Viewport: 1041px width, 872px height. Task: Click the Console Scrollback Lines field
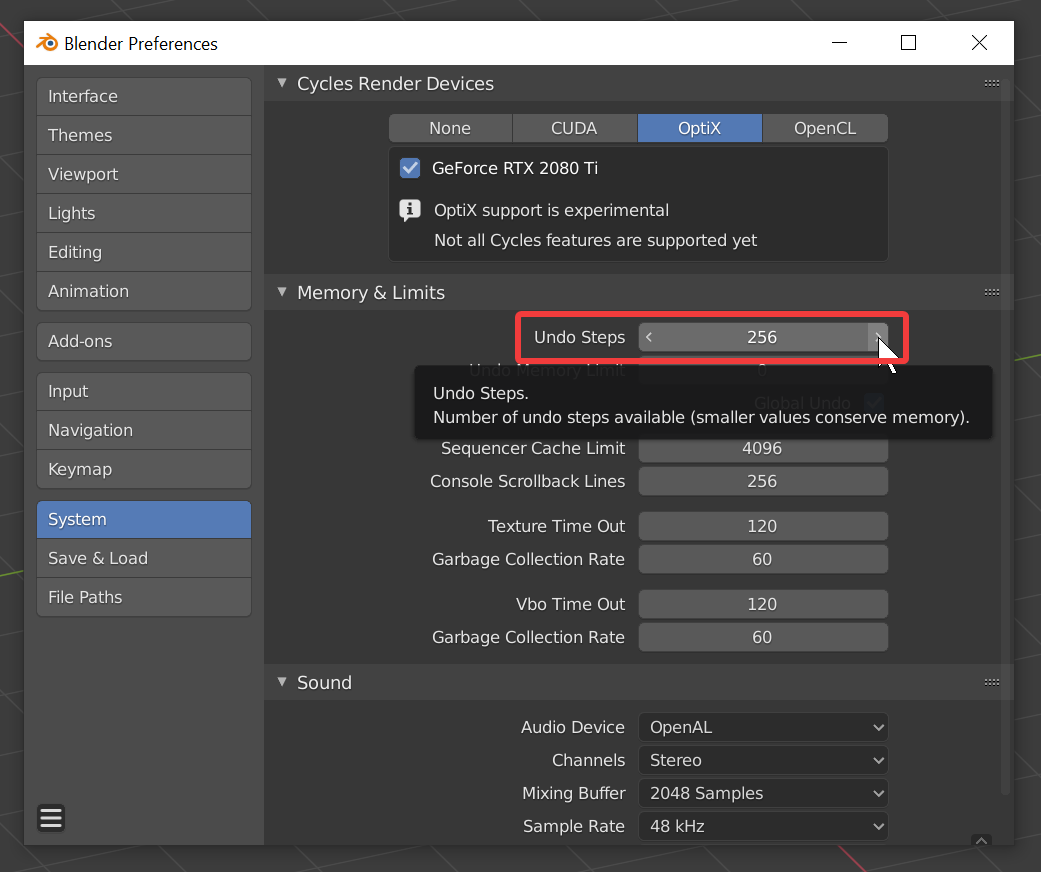point(763,481)
